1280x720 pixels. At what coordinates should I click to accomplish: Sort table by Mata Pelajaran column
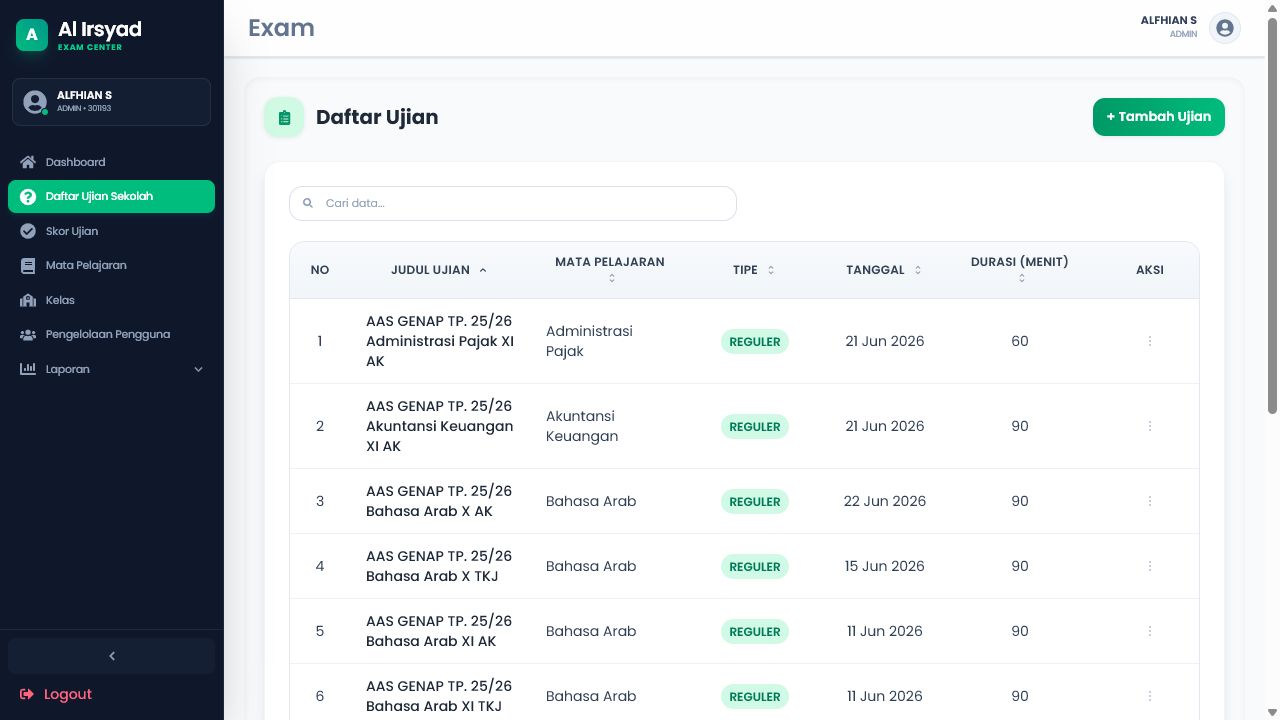click(610, 269)
